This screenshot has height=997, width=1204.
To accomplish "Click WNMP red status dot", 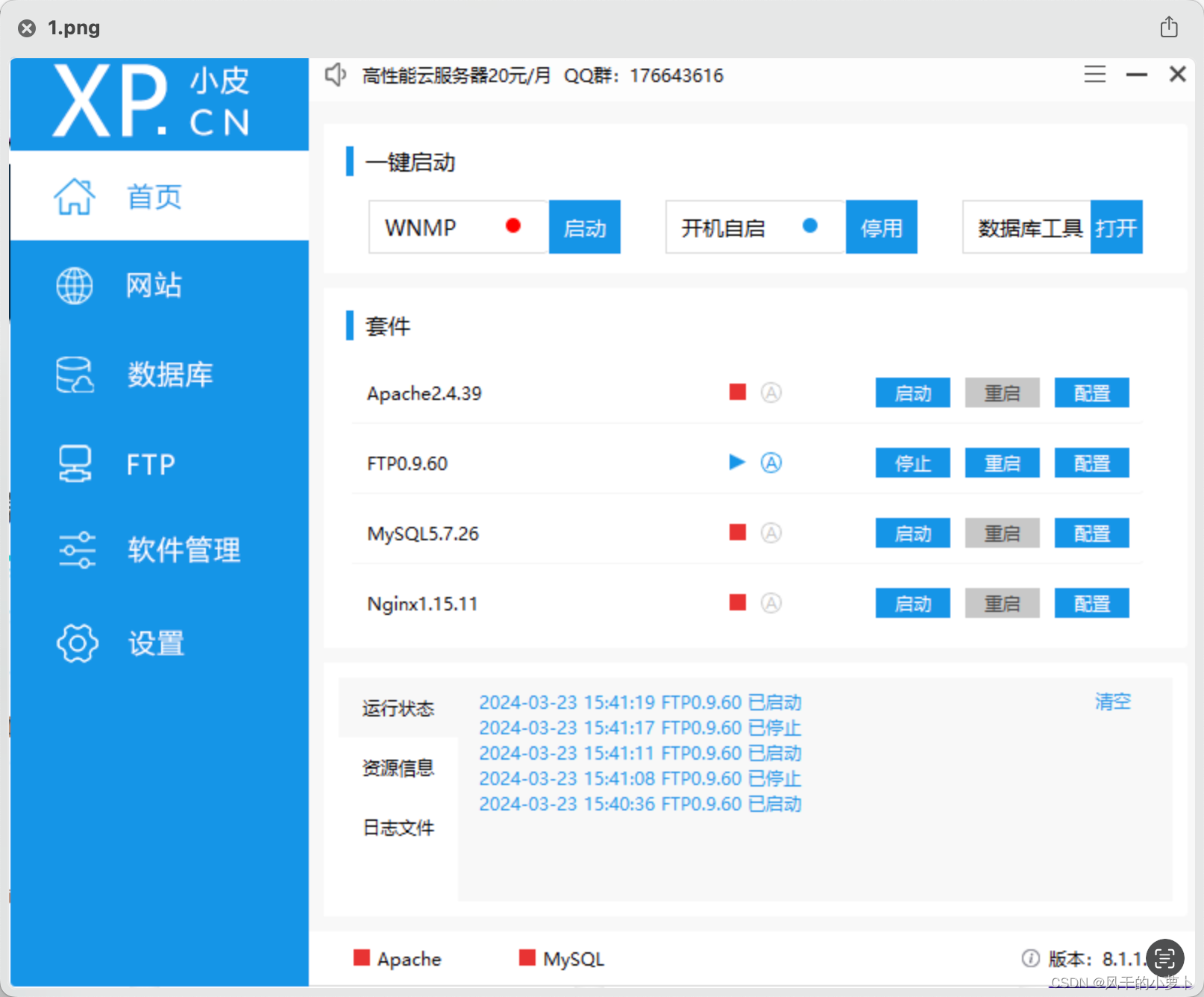I will 513,225.
